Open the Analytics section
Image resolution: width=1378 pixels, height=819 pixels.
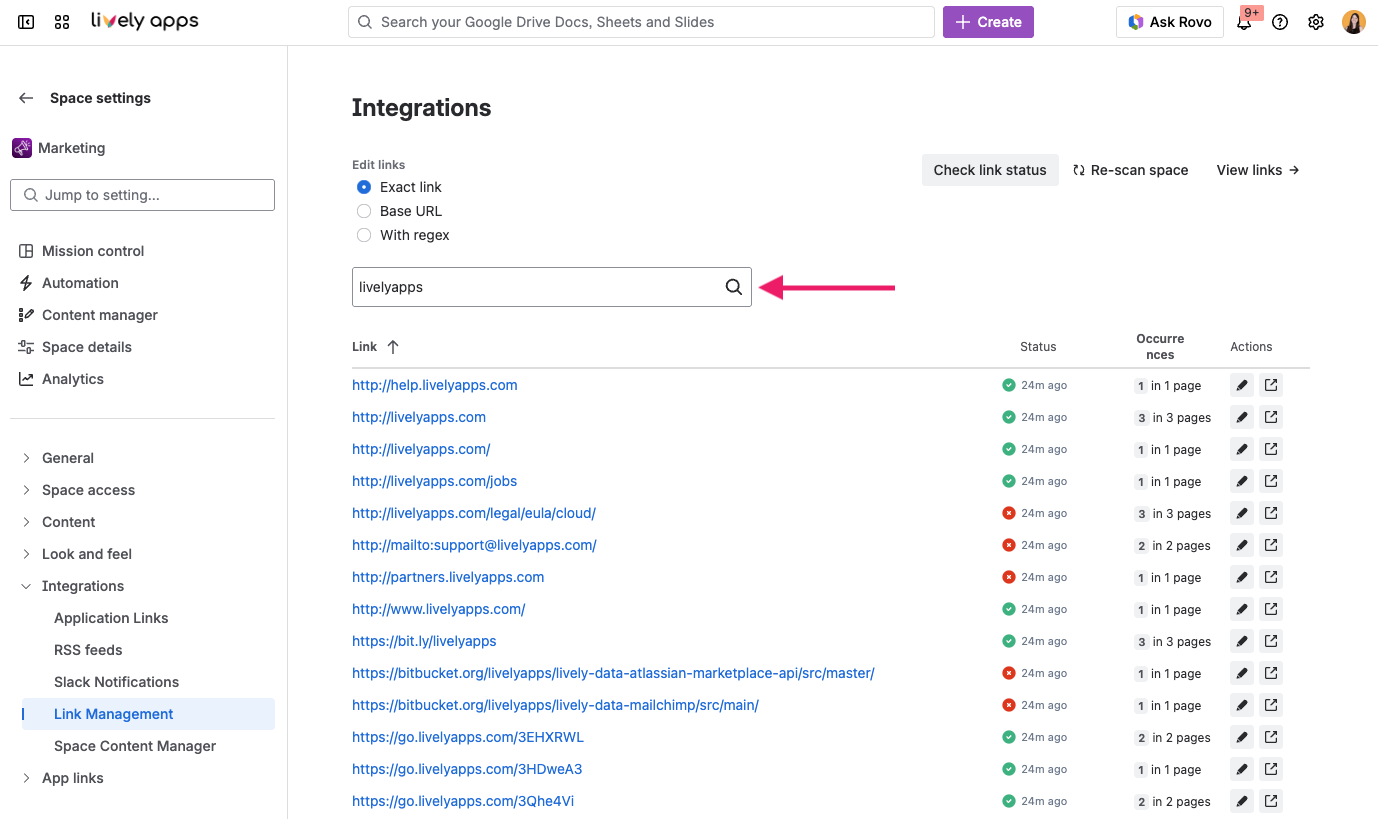click(72, 378)
